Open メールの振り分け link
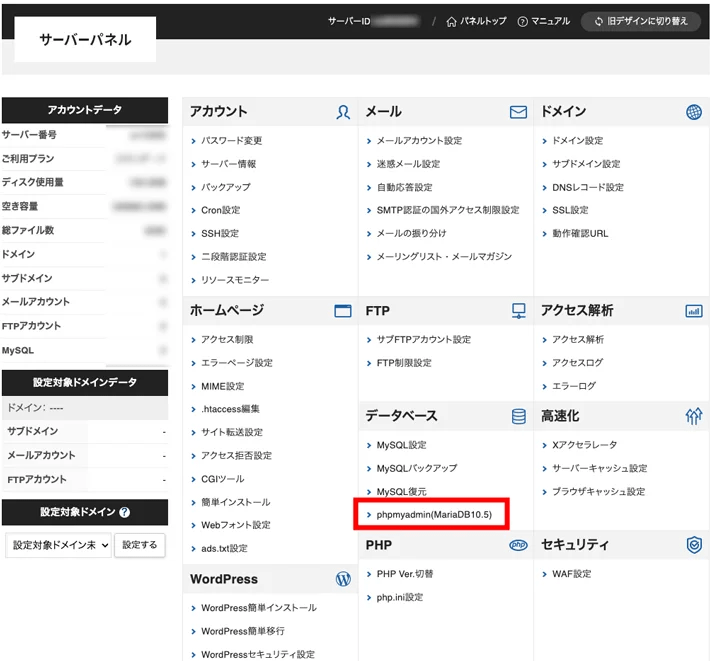 tap(411, 234)
